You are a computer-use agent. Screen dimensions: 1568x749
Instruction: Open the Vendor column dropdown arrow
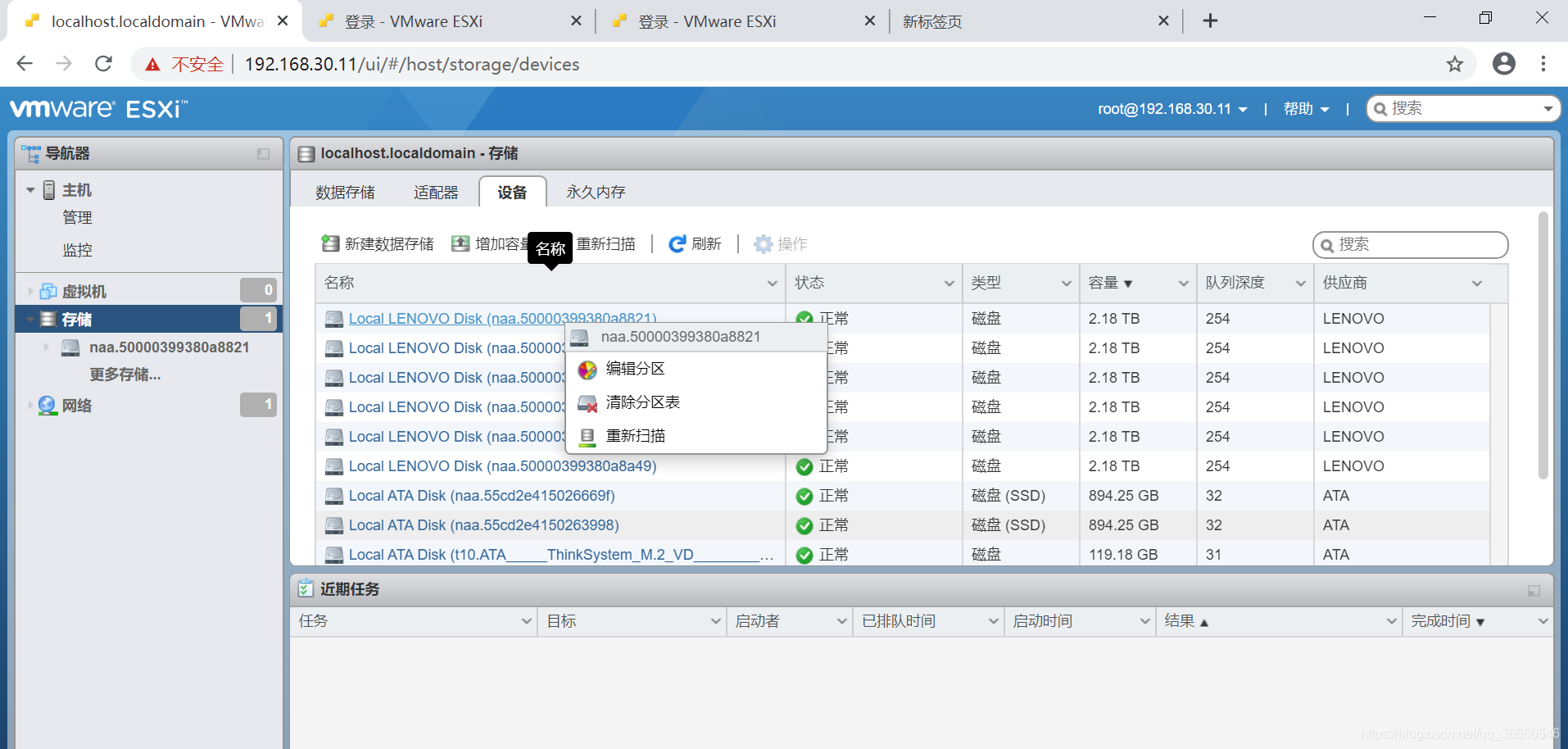[x=1476, y=284]
